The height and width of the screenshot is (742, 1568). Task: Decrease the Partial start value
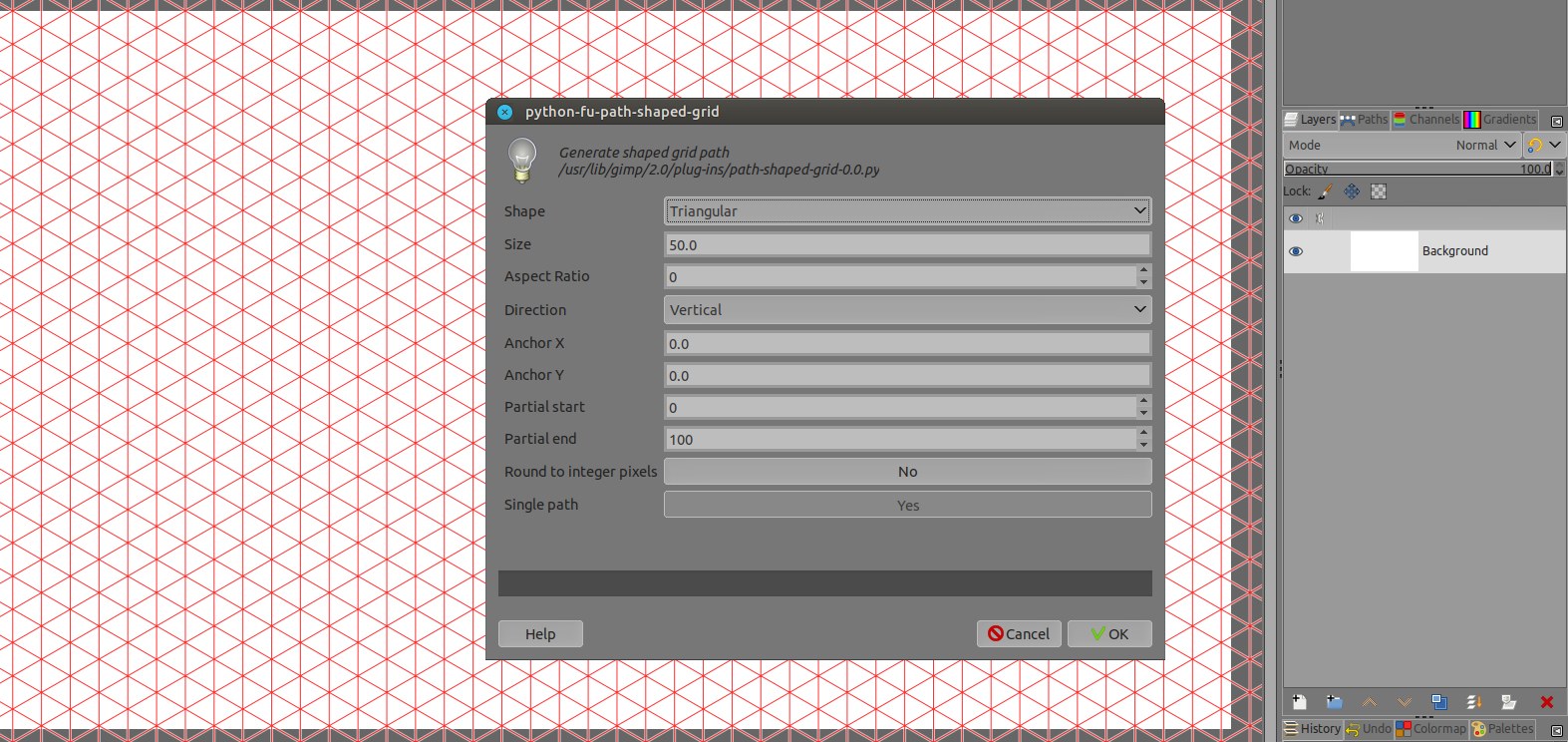1143,413
